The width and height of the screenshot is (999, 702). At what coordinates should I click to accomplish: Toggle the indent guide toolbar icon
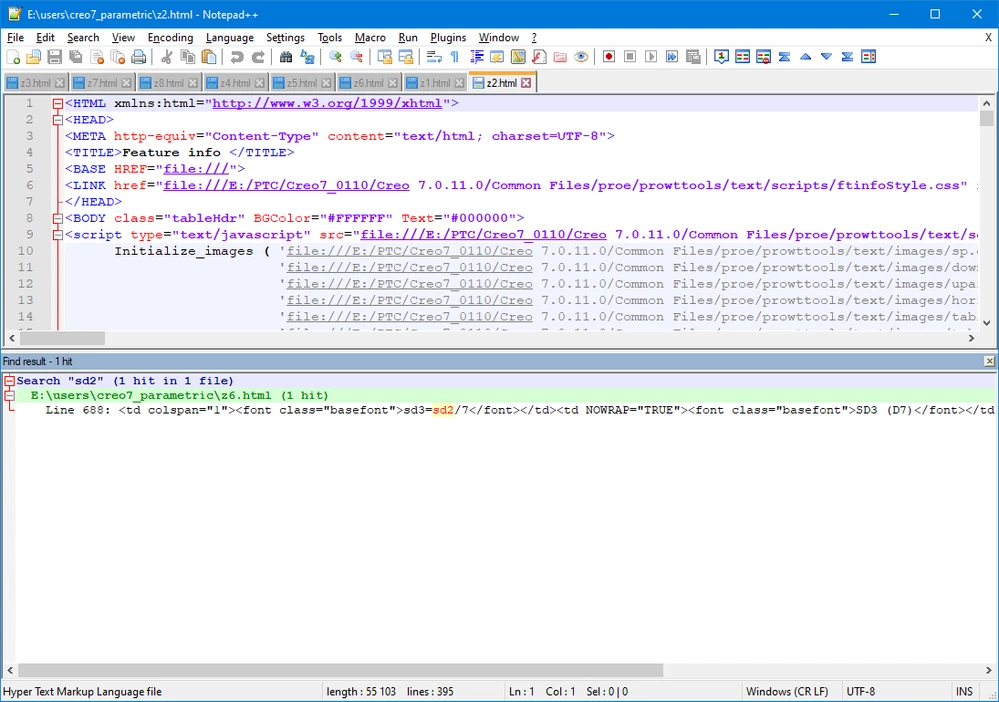click(x=476, y=57)
